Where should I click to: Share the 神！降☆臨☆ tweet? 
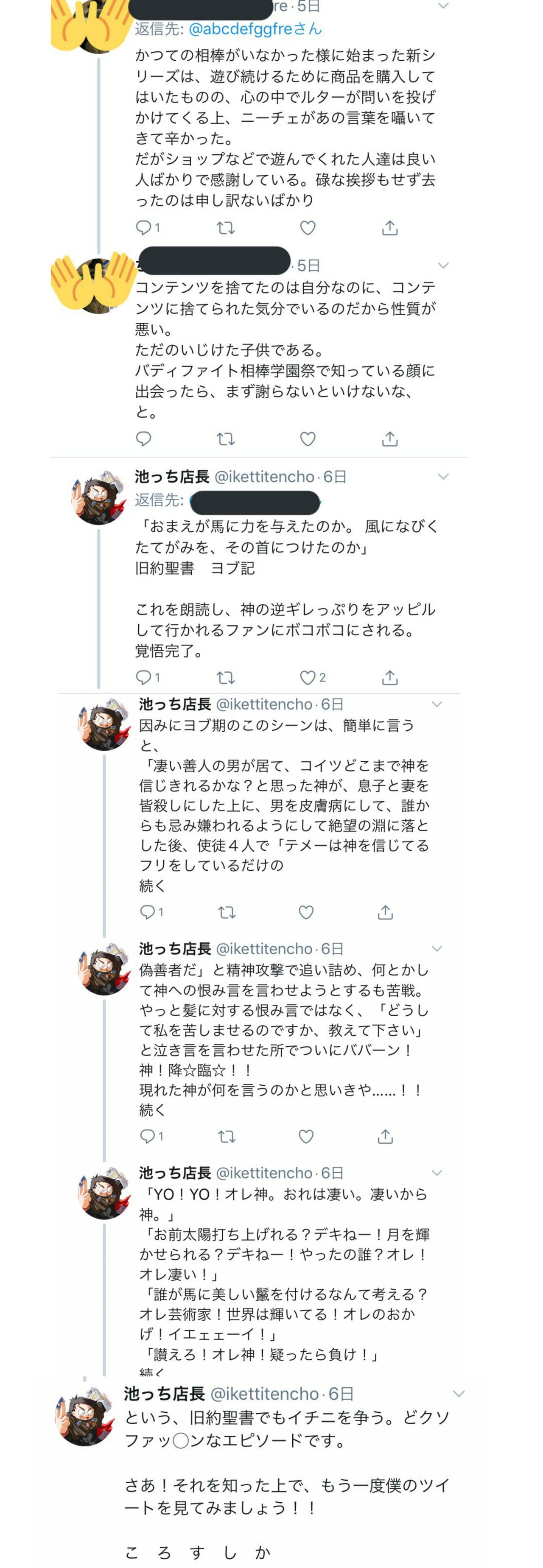tap(385, 1136)
